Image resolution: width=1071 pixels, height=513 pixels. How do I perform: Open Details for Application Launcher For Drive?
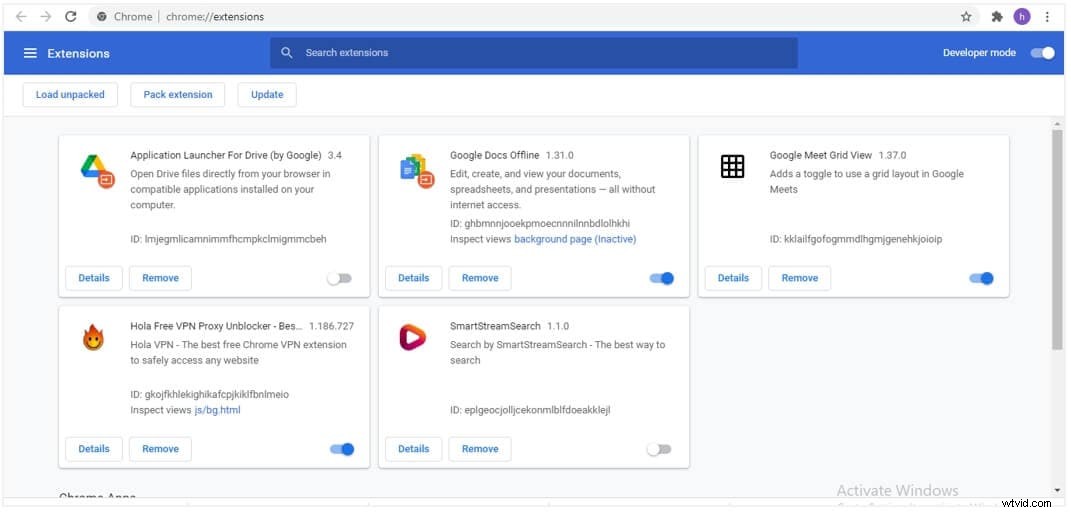click(x=94, y=278)
